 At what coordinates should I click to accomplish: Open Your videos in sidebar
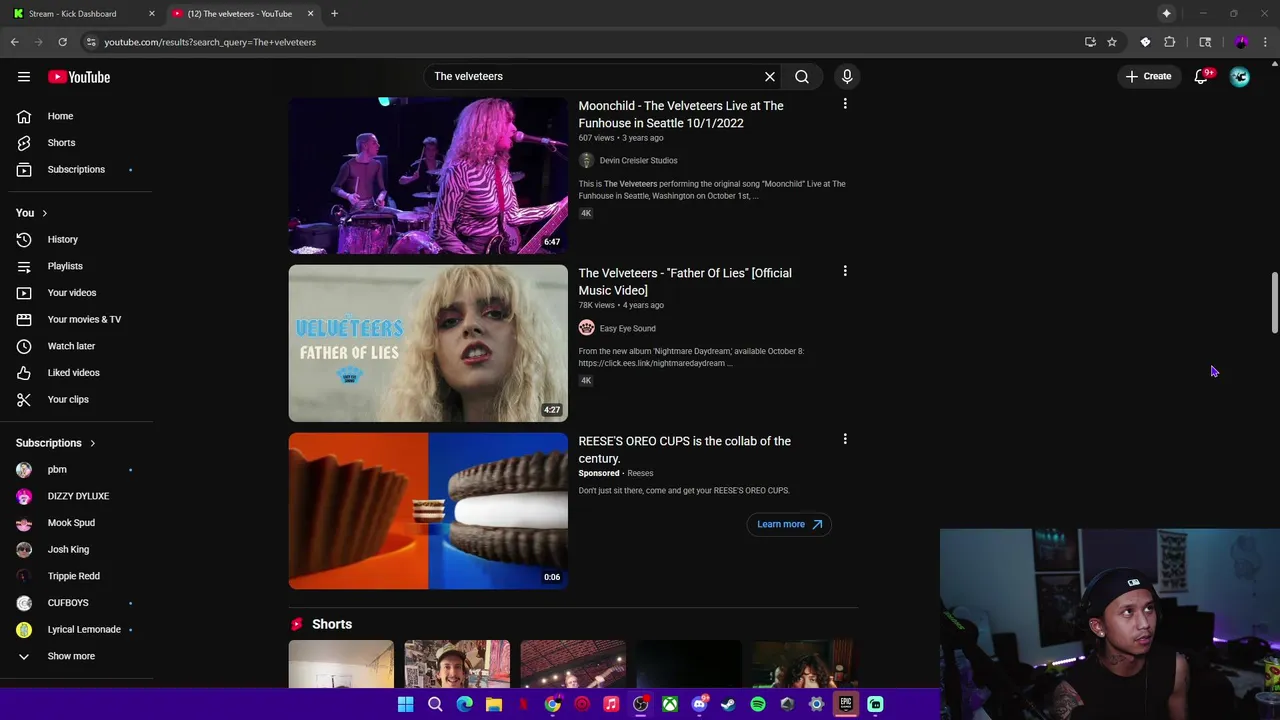[x=76, y=293]
